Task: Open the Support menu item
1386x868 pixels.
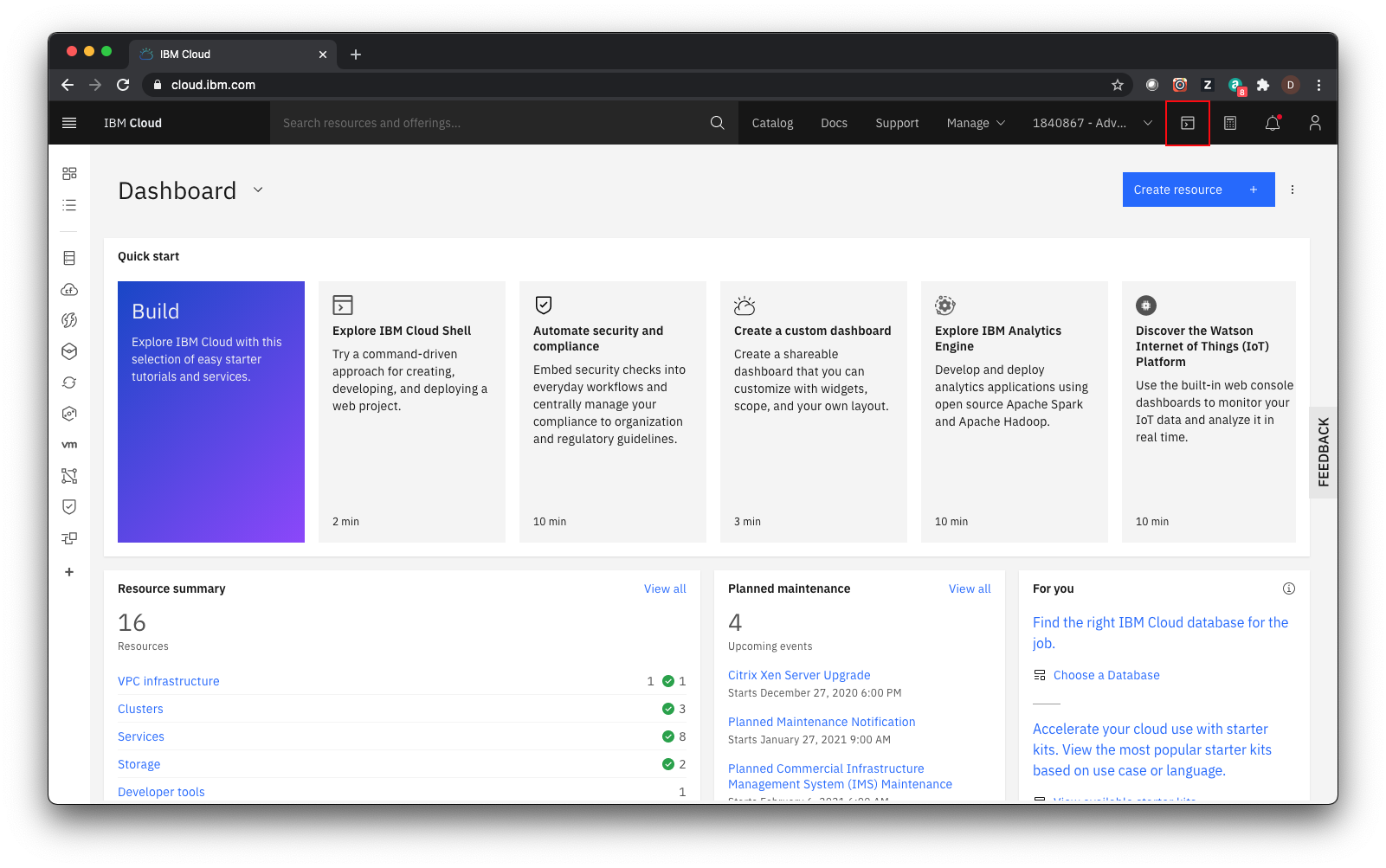Action: point(897,123)
